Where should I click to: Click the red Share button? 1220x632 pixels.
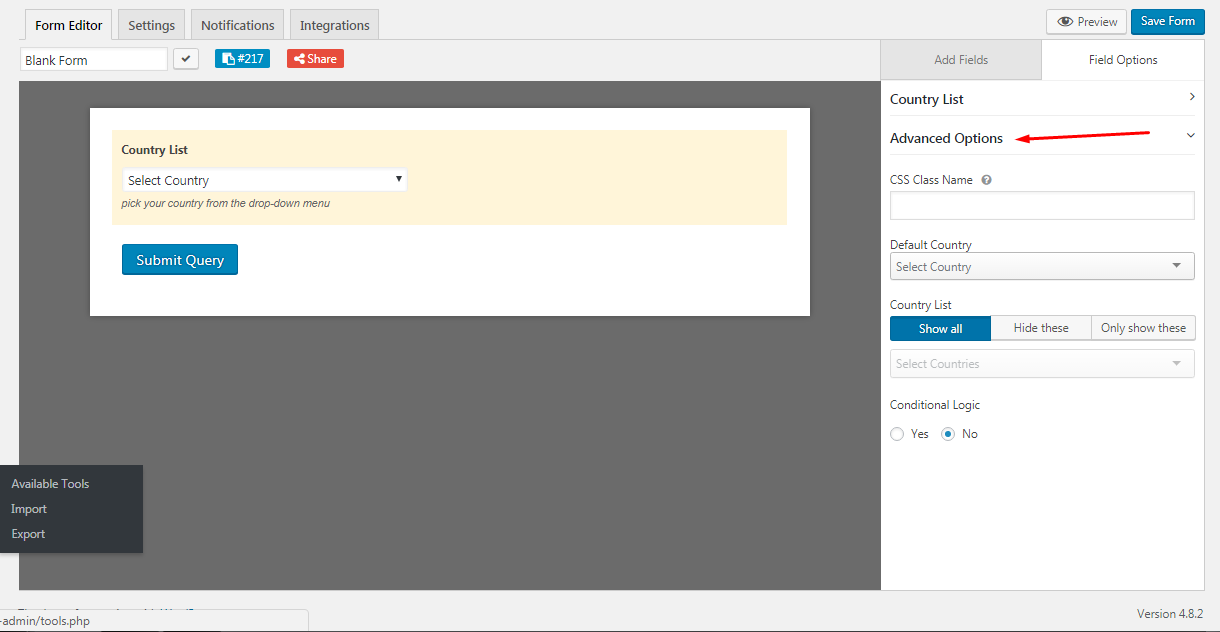[x=315, y=59]
